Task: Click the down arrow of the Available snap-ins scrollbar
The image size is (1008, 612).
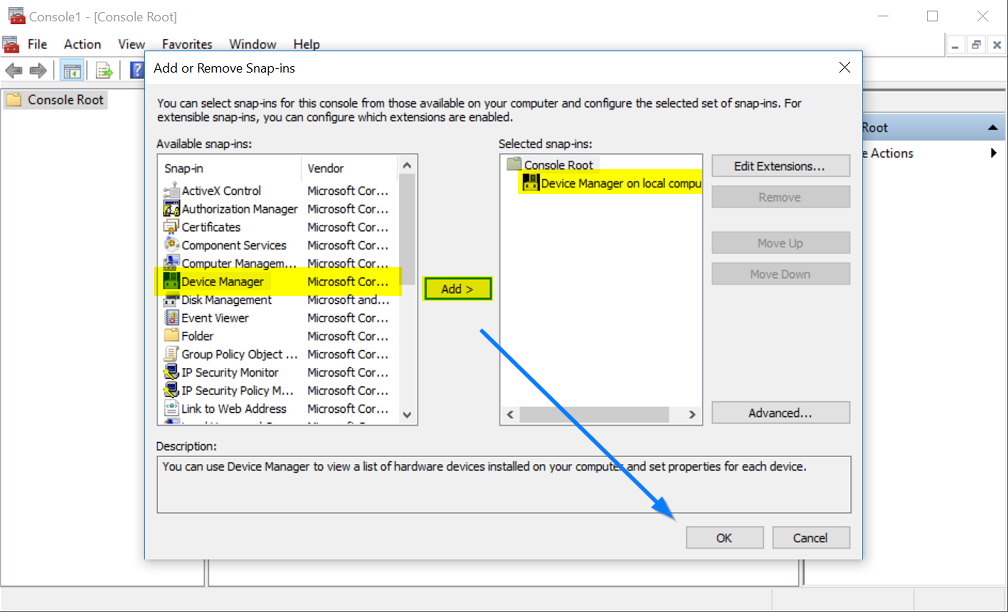Action: [407, 415]
